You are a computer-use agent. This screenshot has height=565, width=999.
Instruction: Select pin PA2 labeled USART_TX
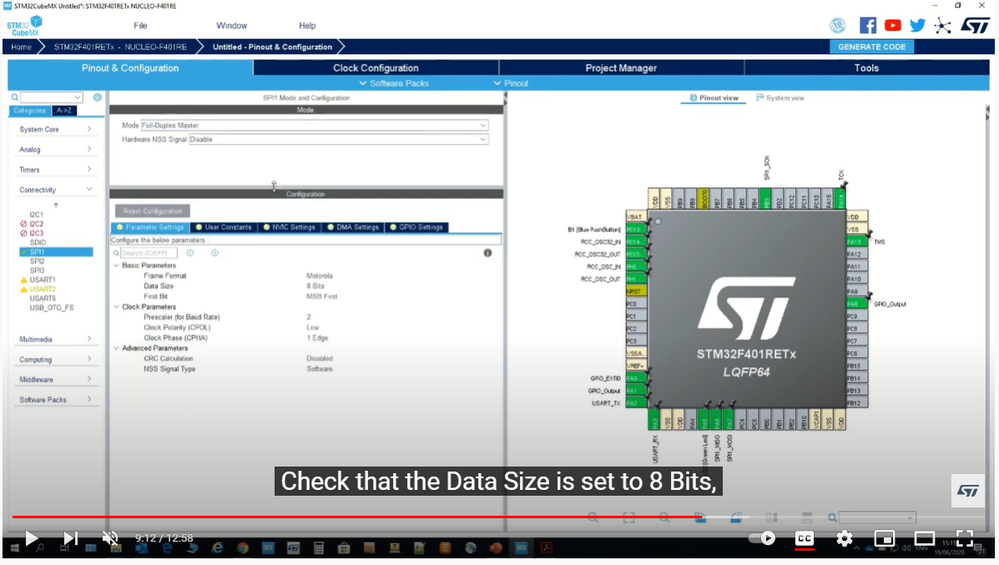point(636,403)
